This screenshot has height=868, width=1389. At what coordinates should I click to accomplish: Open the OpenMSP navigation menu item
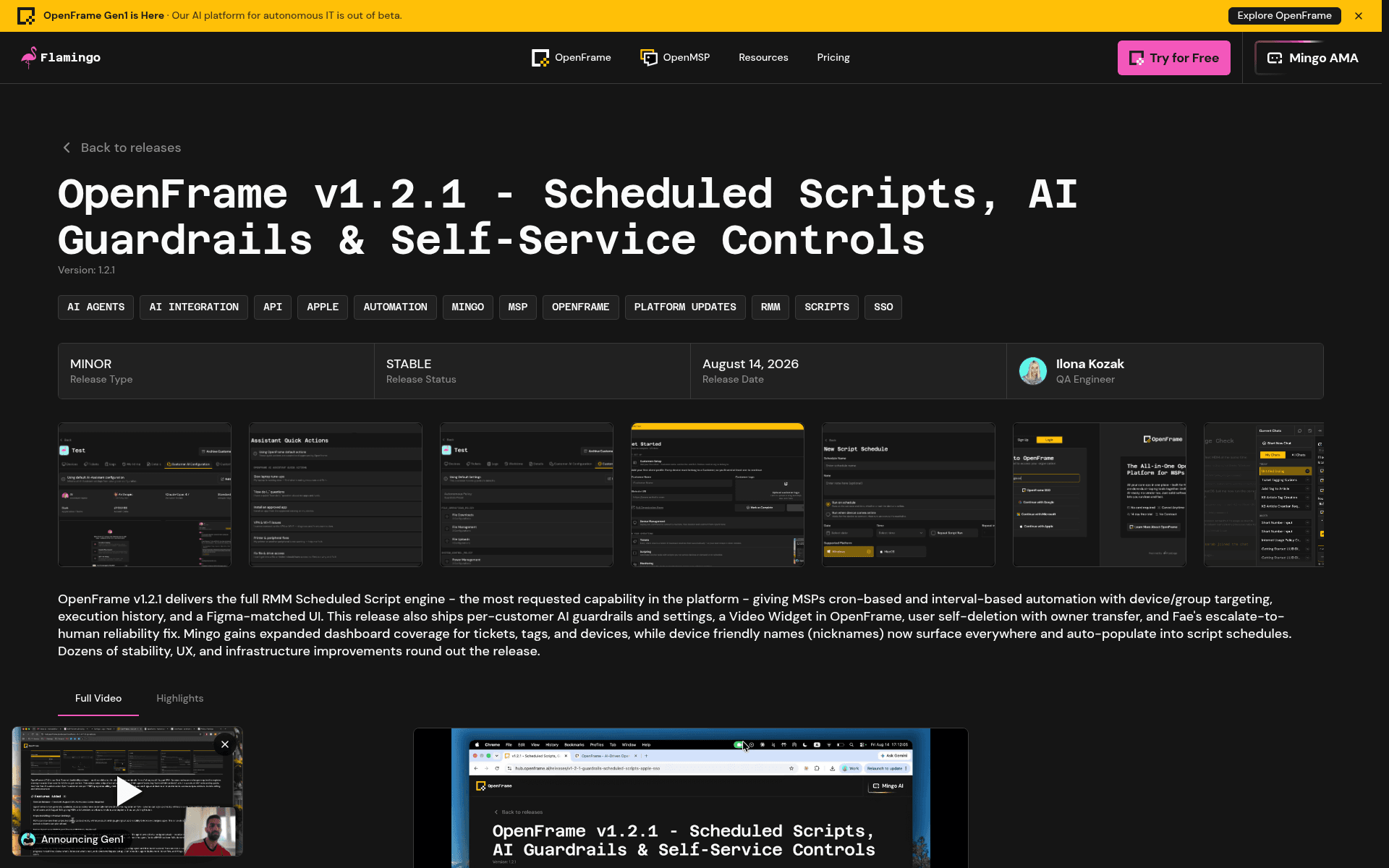675,58
